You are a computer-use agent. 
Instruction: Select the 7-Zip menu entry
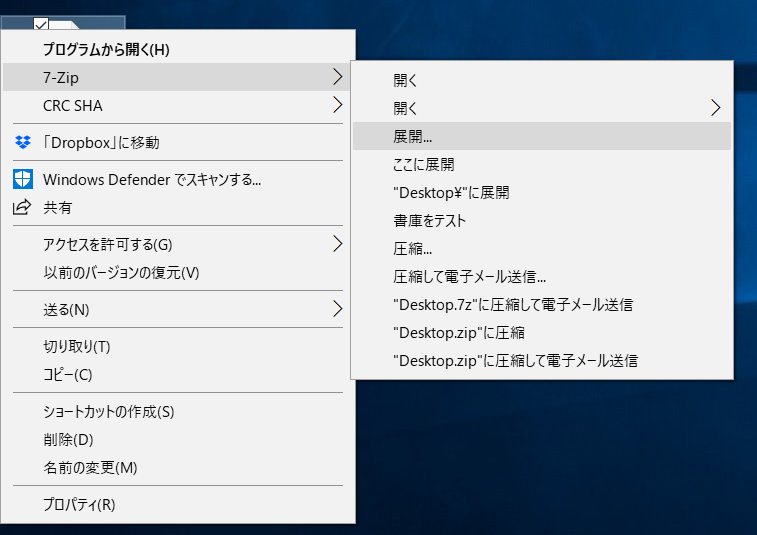(x=177, y=77)
